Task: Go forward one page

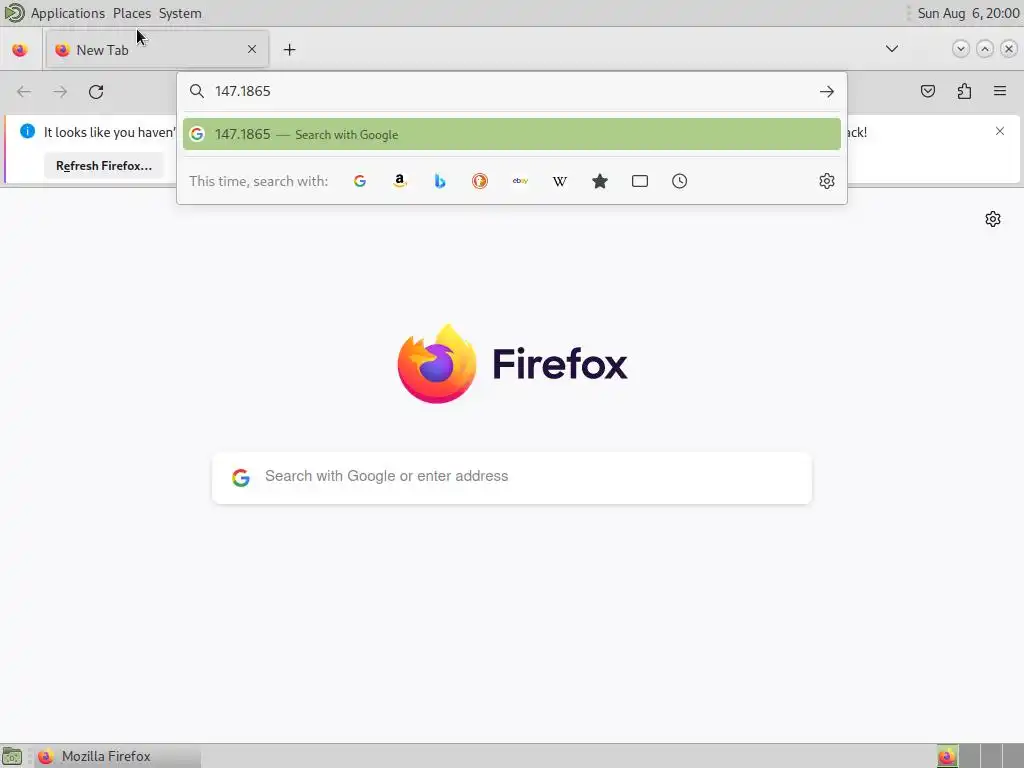Action: (x=60, y=91)
